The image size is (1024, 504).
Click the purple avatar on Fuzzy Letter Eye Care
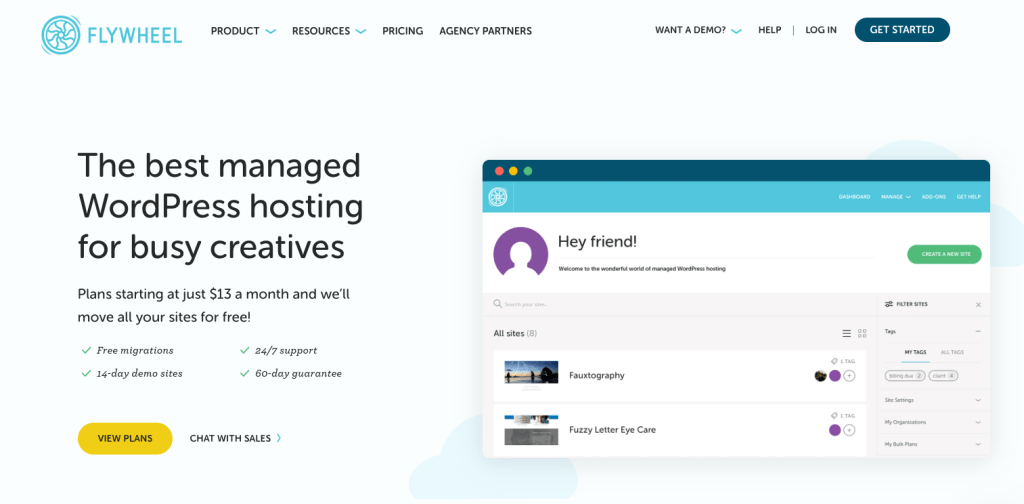835,430
